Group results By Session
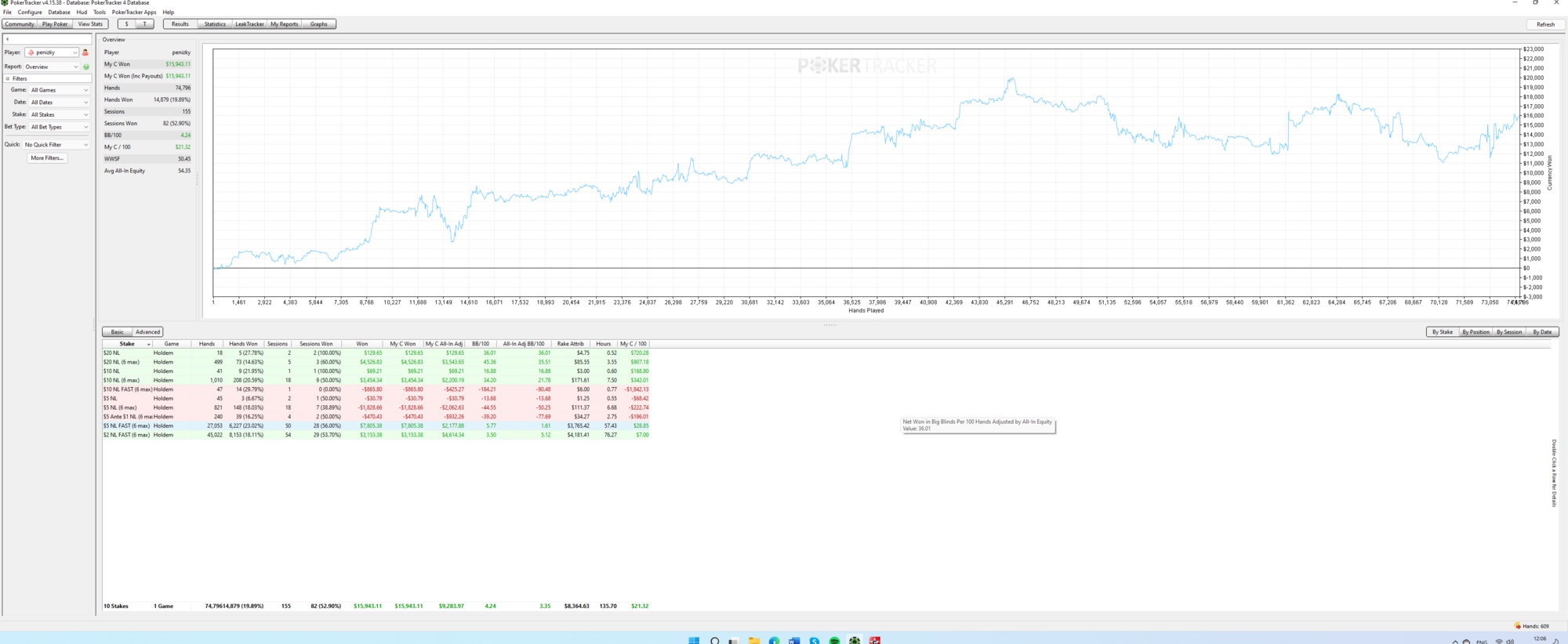The height and width of the screenshot is (644, 1568). pos(1509,332)
